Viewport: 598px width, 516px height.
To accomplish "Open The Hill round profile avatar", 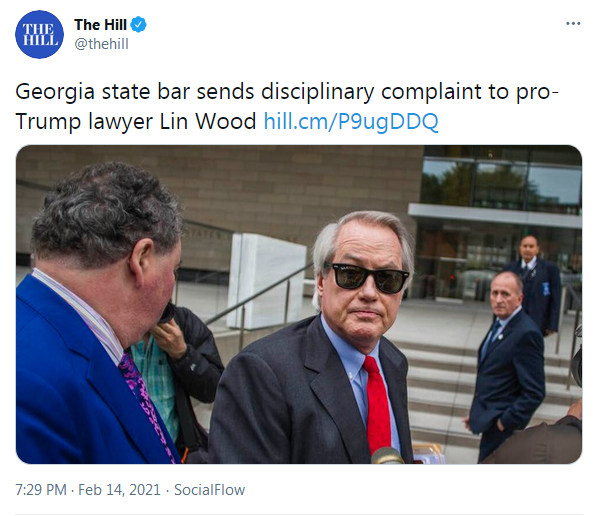I will [x=39, y=34].
